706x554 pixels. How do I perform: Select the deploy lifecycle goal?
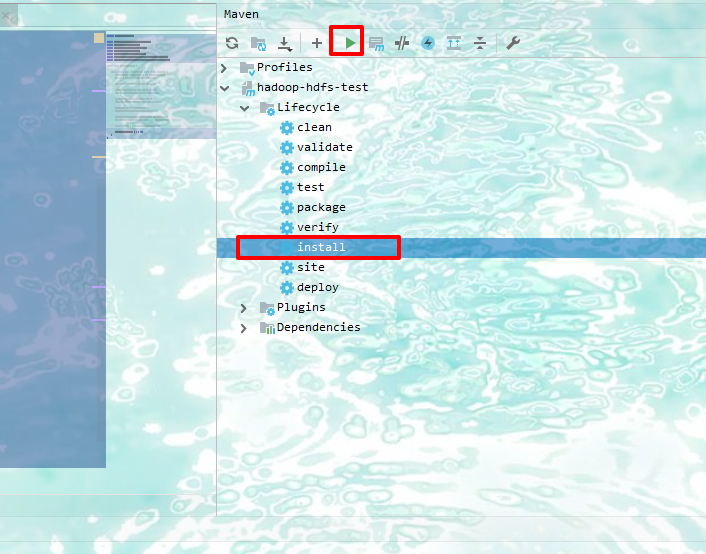pos(317,287)
